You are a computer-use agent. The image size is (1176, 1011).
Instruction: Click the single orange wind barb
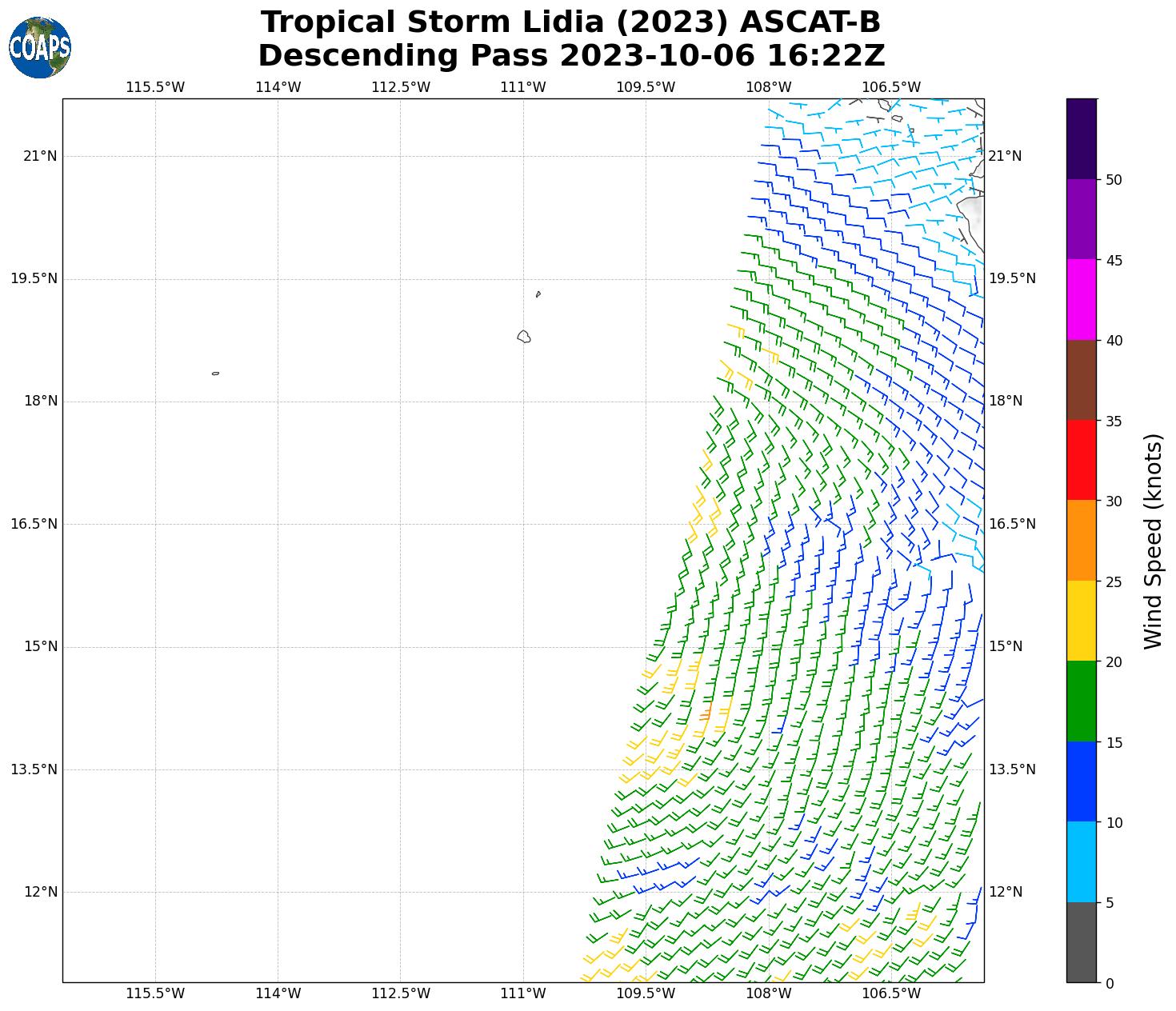click(706, 711)
